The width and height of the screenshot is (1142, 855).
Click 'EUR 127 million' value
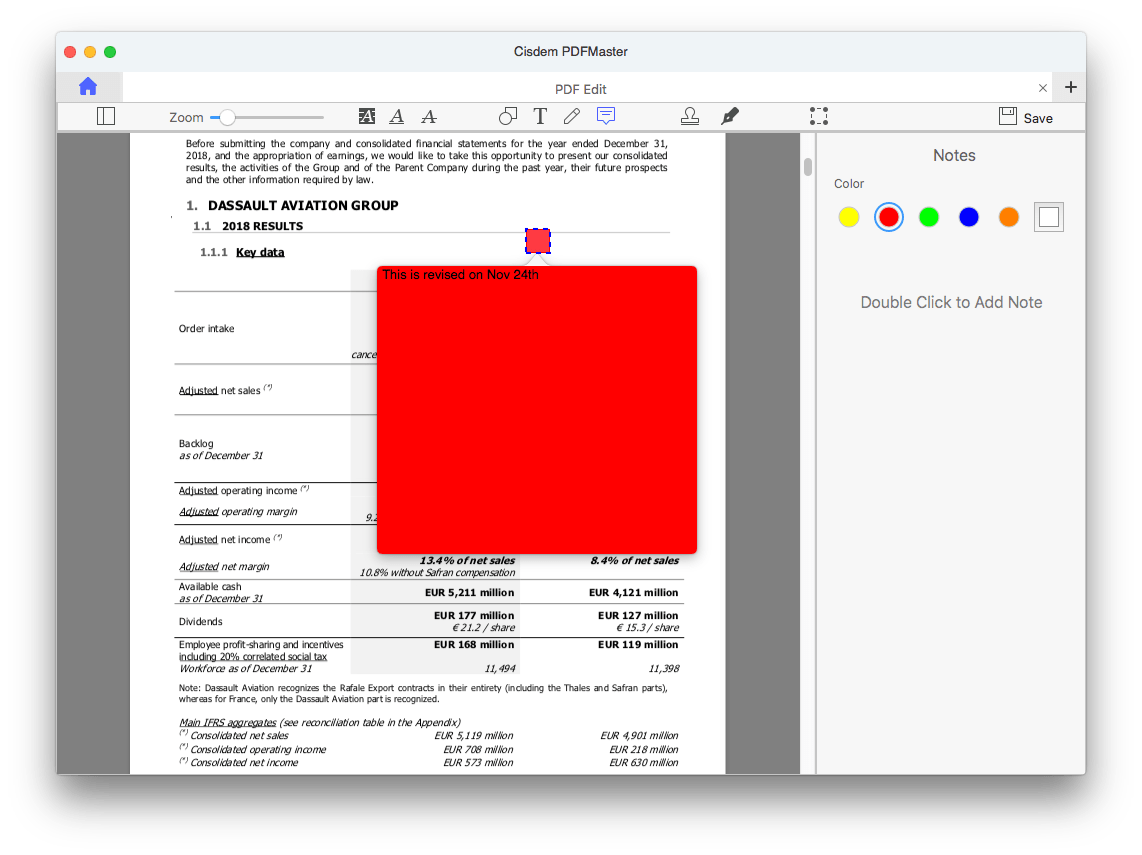click(638, 615)
